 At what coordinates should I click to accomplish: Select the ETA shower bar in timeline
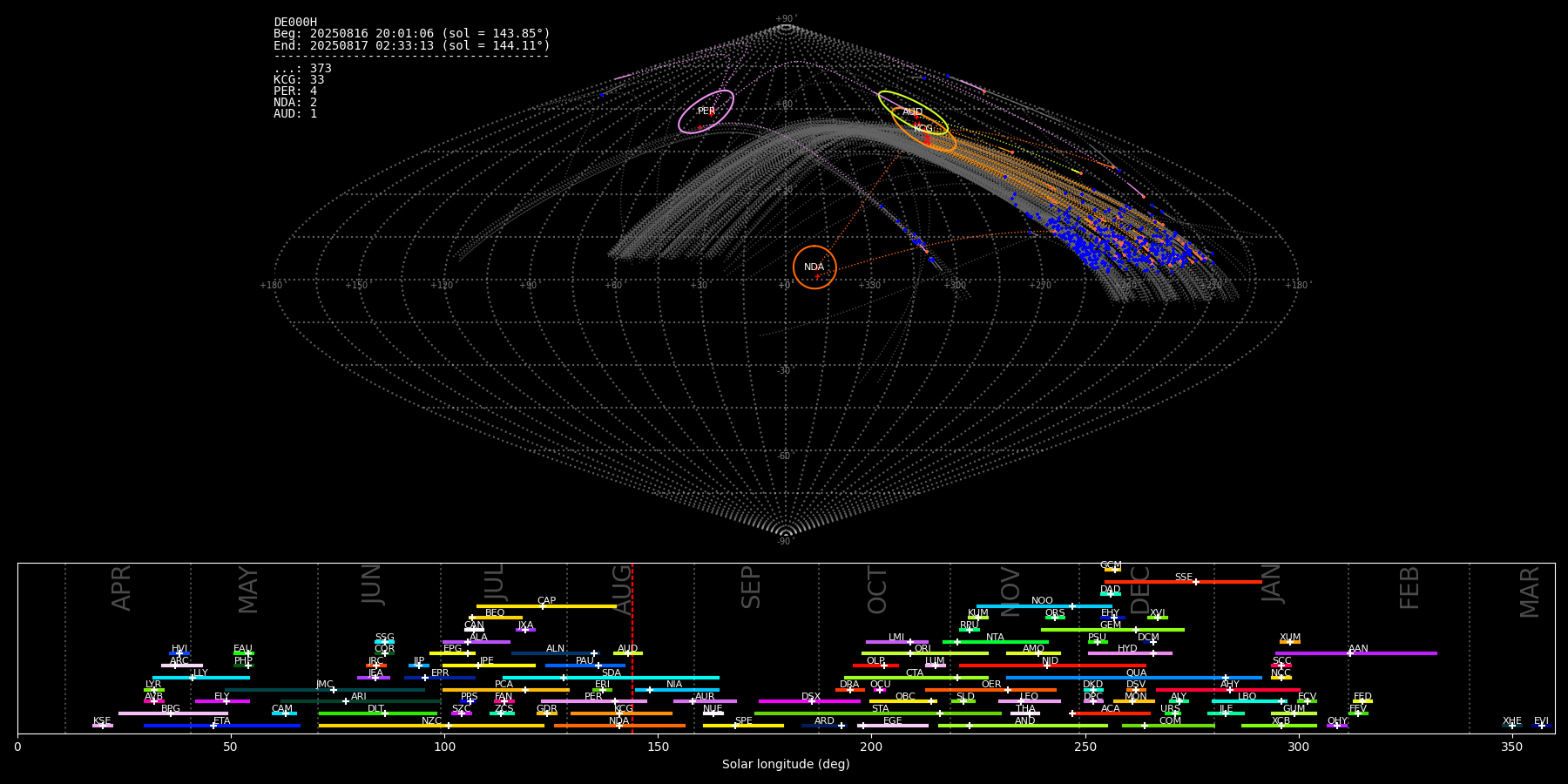tap(222, 726)
